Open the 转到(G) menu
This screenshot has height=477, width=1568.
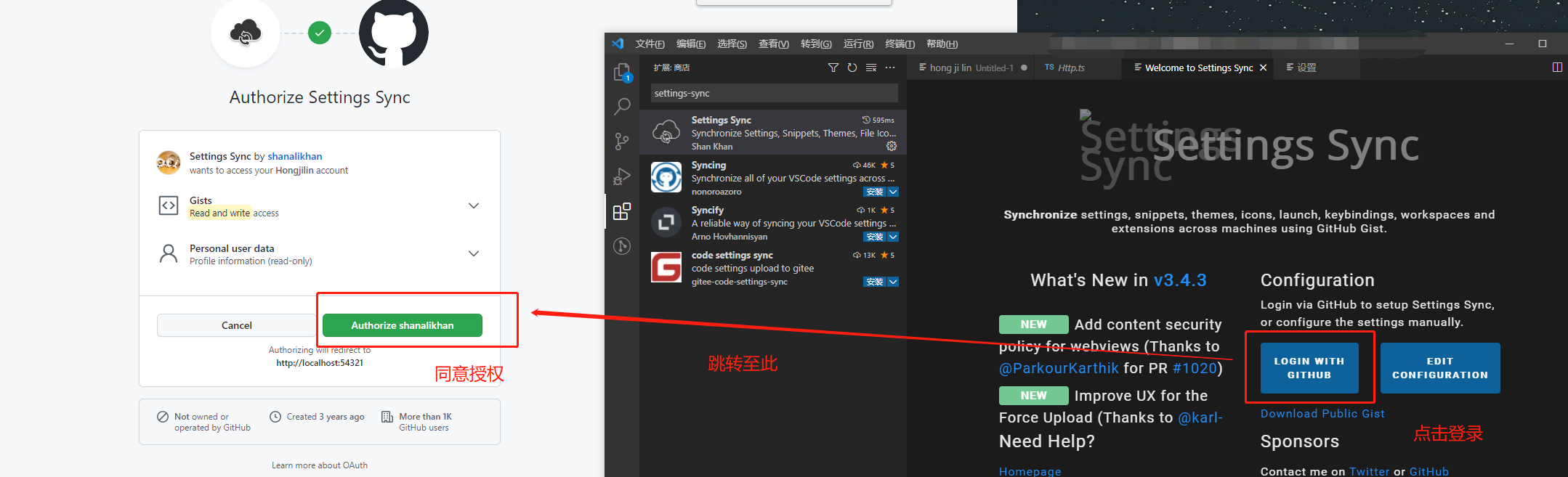coord(816,44)
